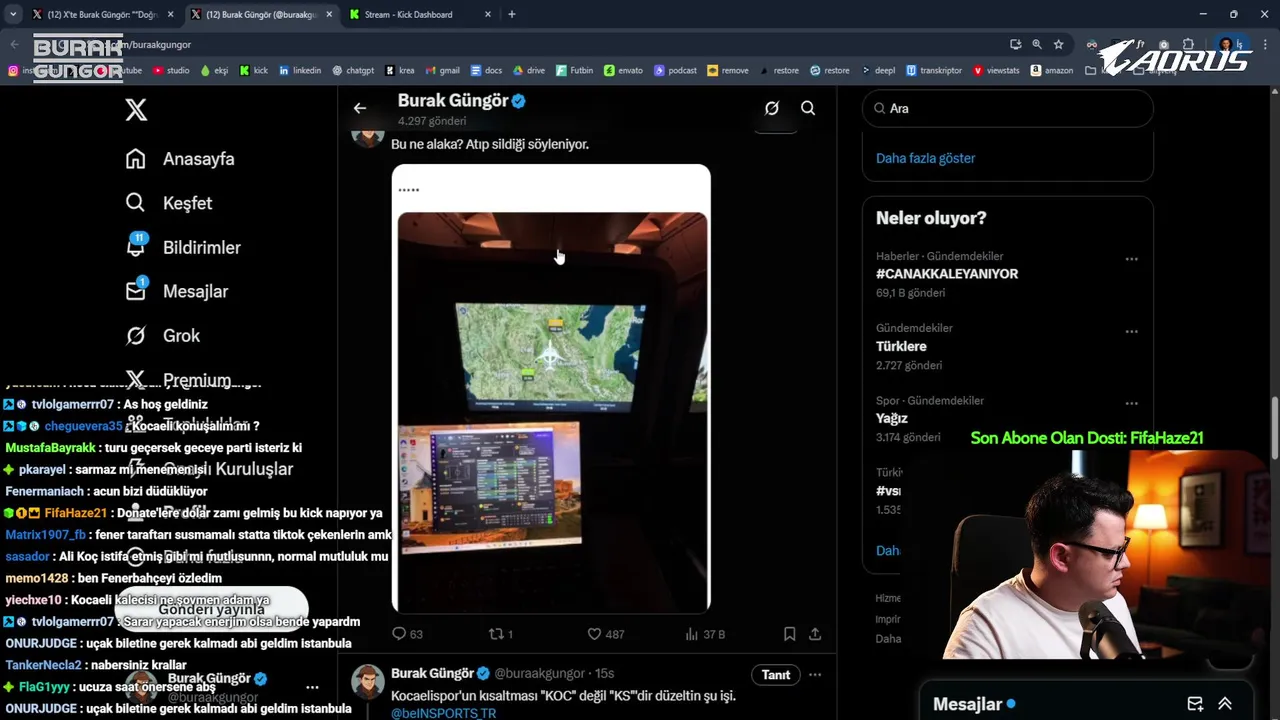Click @buraakgungor handle in Kocaelispor post
This screenshot has height=720, width=1280.
click(x=539, y=674)
